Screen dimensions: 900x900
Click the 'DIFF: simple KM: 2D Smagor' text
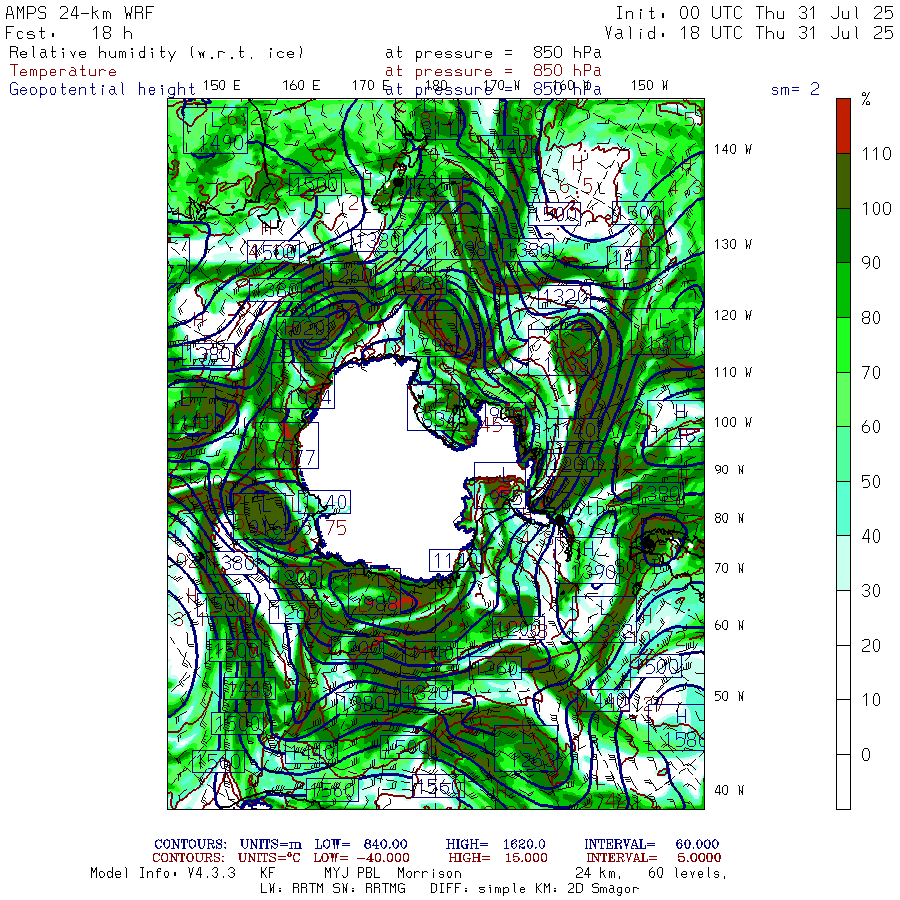pyautogui.click(x=534, y=889)
